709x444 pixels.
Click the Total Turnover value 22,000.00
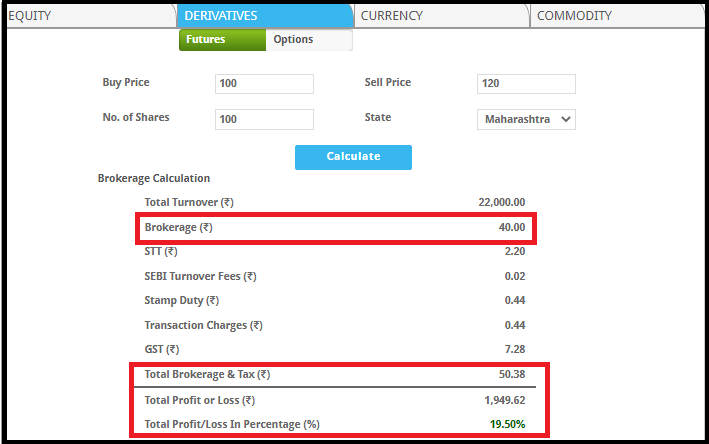tap(502, 203)
